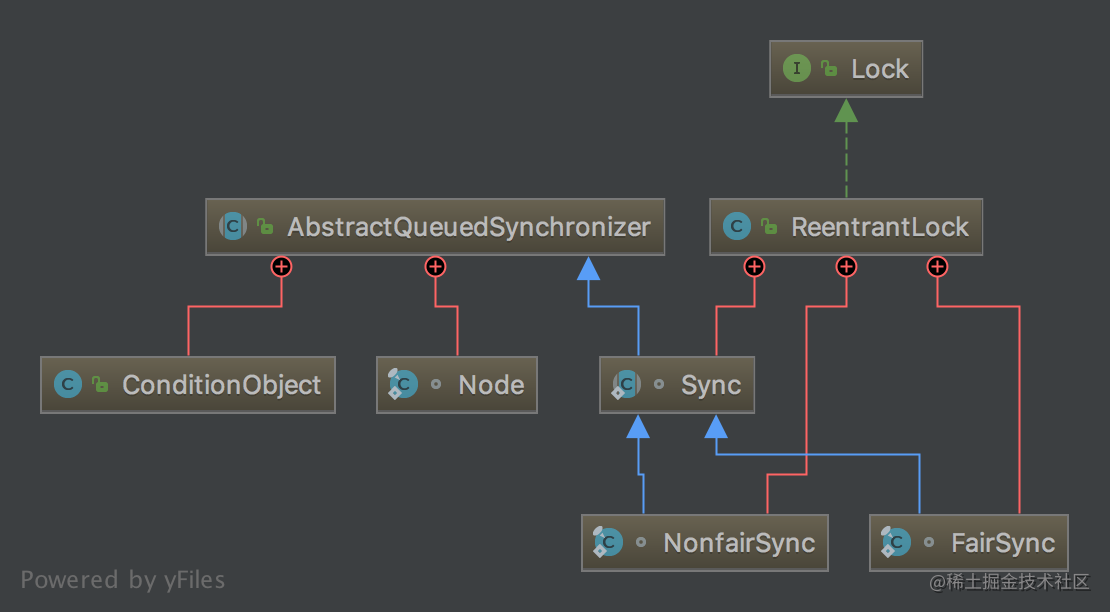Select the ReentrantLock class node
This screenshot has height=612, width=1110.
pyautogui.click(x=846, y=226)
